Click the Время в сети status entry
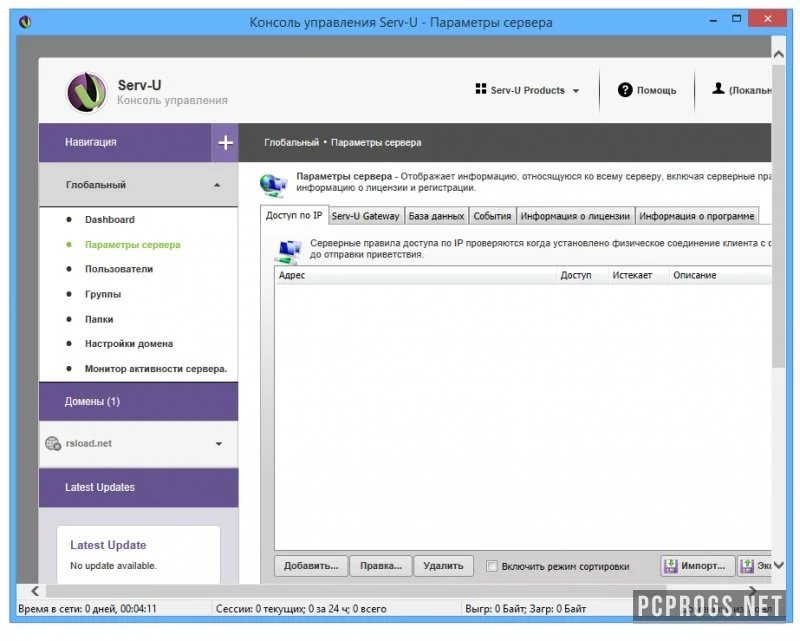800x641 pixels. point(87,609)
